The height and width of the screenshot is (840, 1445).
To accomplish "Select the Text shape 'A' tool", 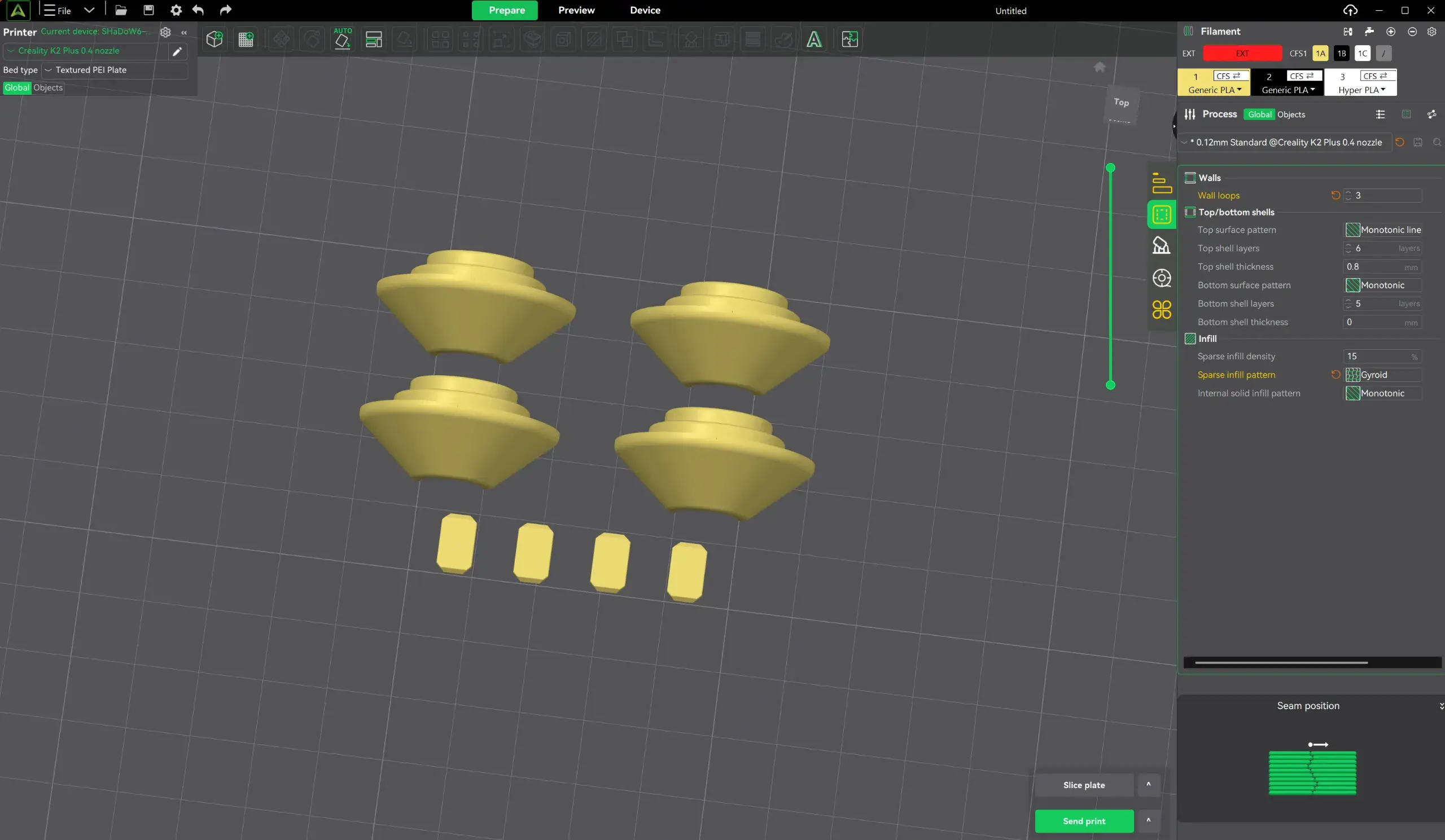I will (814, 39).
